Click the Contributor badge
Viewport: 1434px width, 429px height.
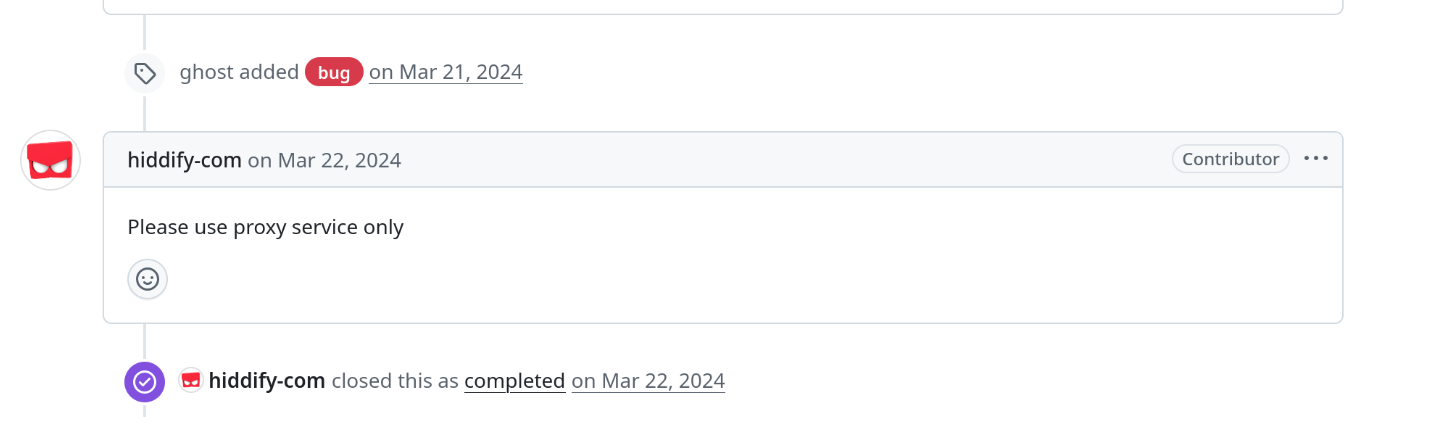(1231, 159)
